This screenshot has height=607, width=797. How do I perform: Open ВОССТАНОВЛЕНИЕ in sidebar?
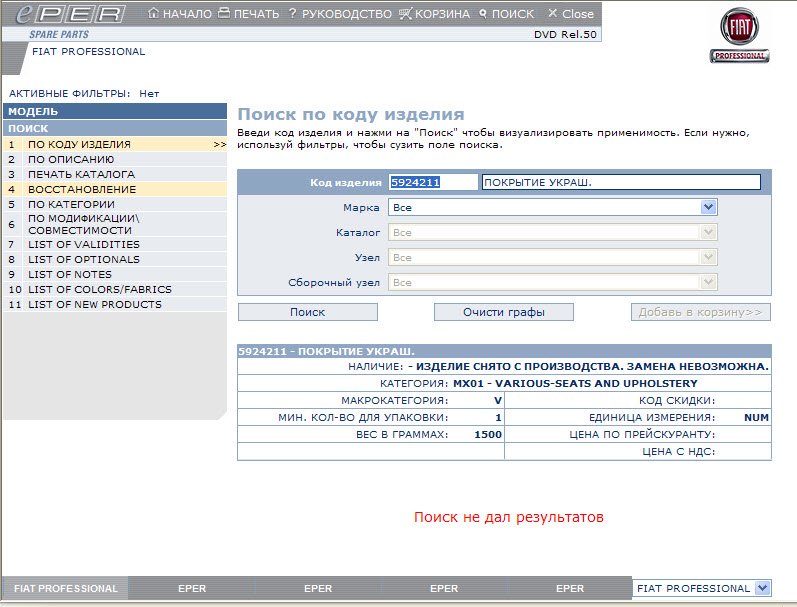(81, 189)
